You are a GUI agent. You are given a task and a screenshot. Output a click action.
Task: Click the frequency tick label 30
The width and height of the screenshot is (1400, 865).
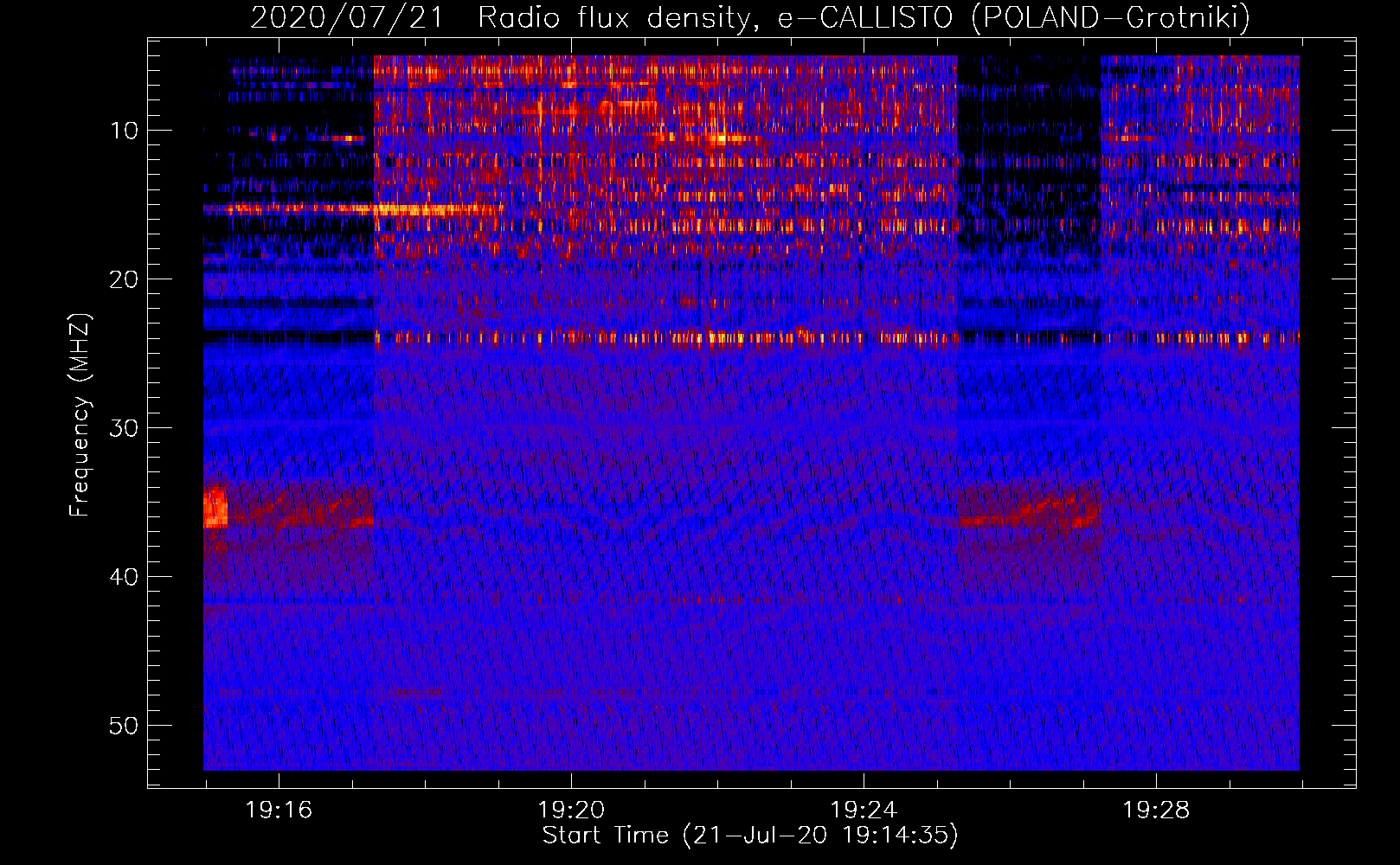(125, 428)
